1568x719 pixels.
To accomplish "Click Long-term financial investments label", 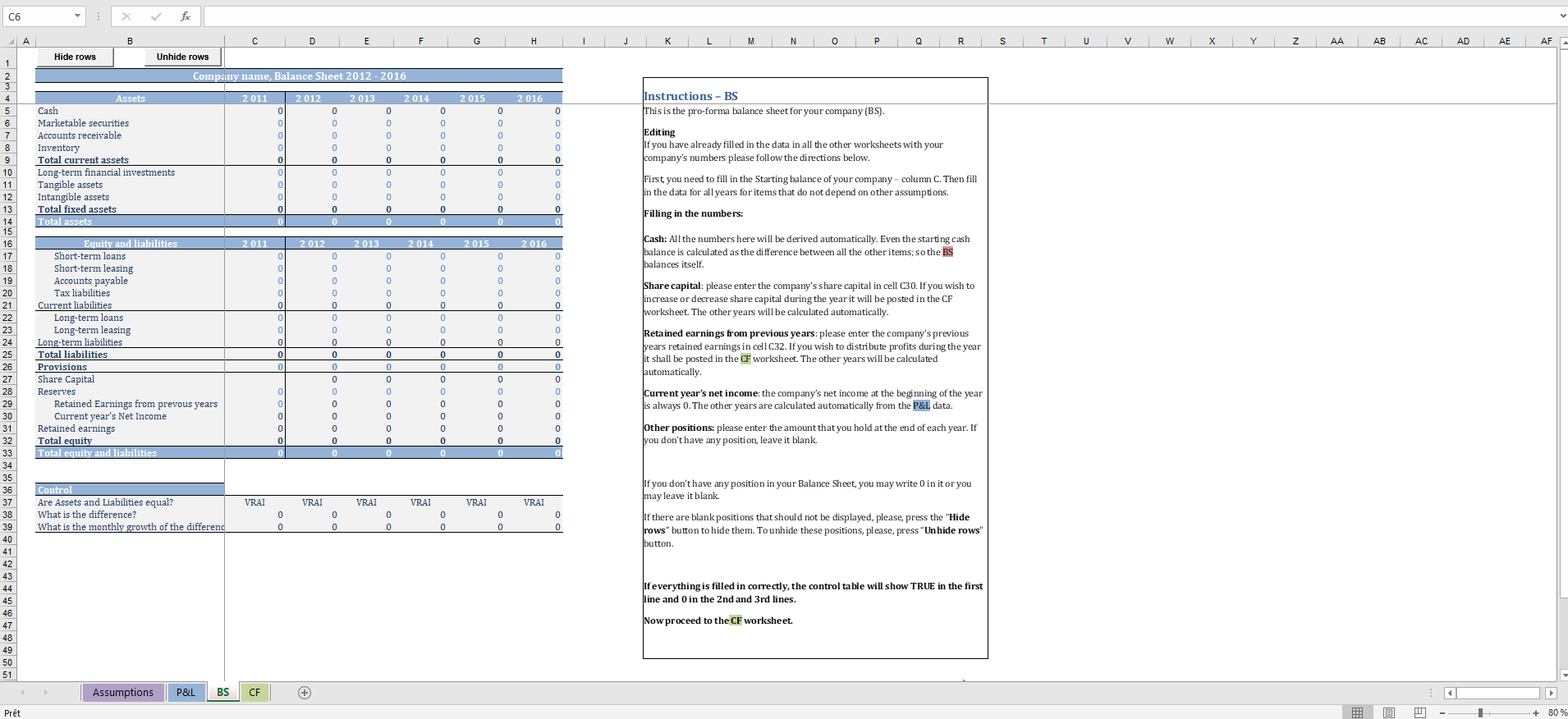I will [x=106, y=172].
